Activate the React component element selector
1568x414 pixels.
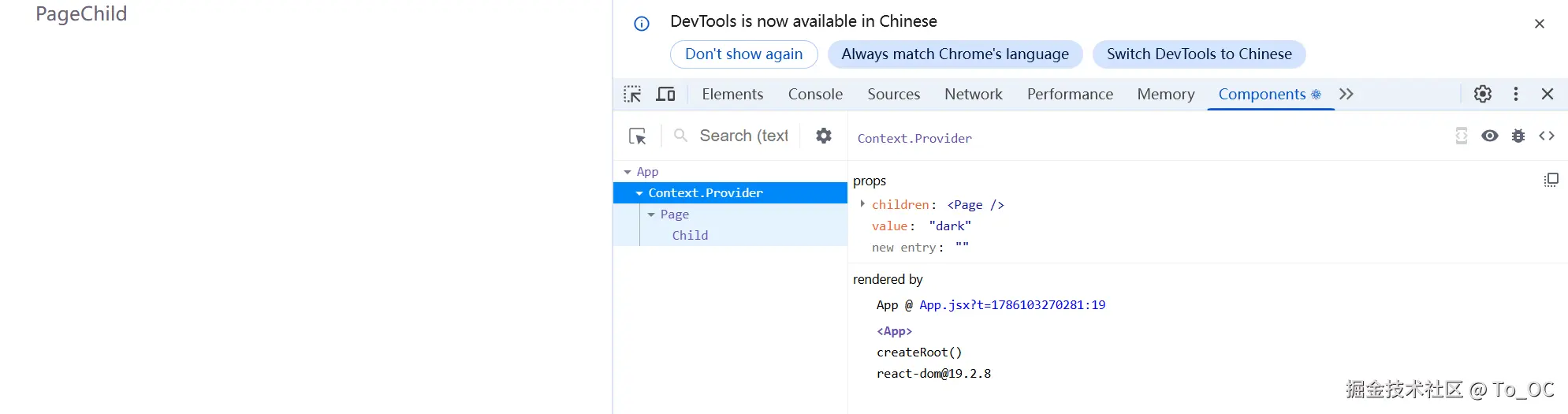637,136
